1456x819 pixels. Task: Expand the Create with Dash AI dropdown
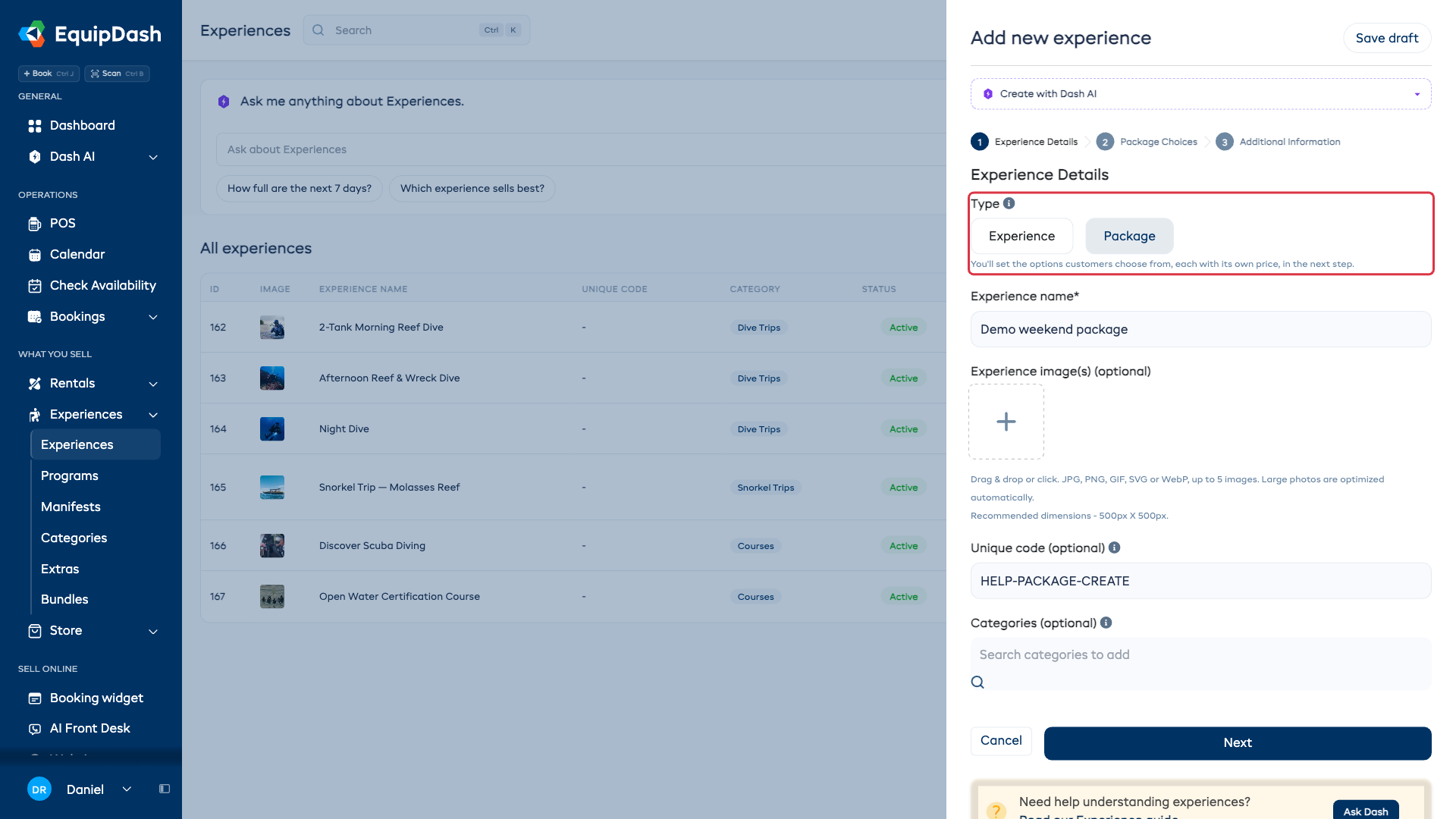tap(1417, 94)
